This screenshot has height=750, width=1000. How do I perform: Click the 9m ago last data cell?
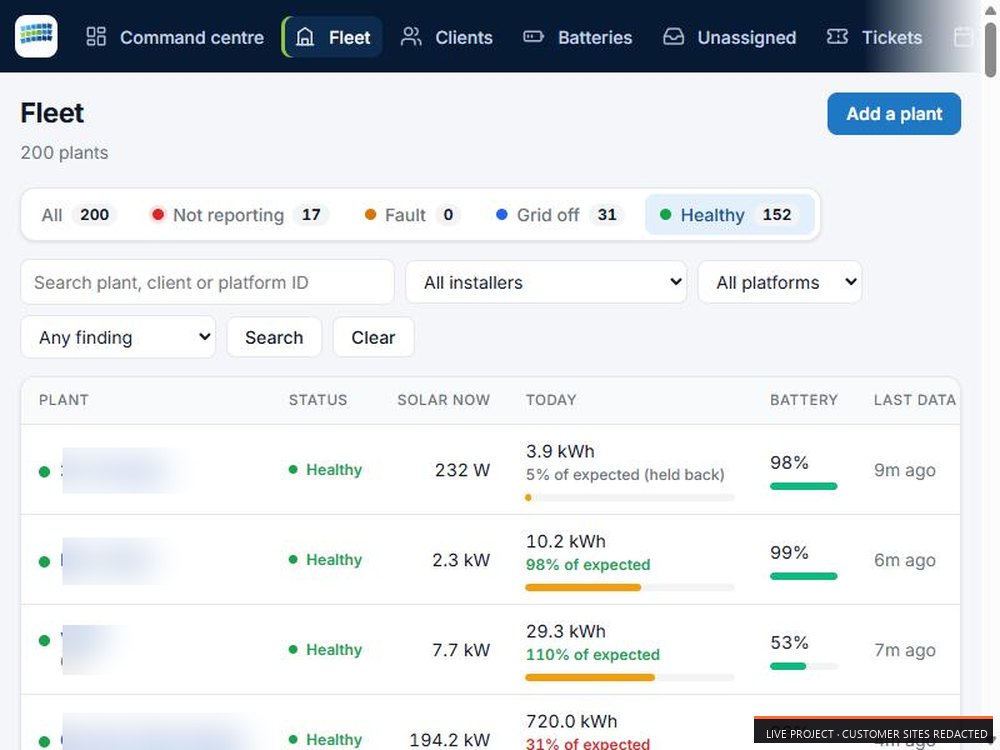(x=905, y=470)
